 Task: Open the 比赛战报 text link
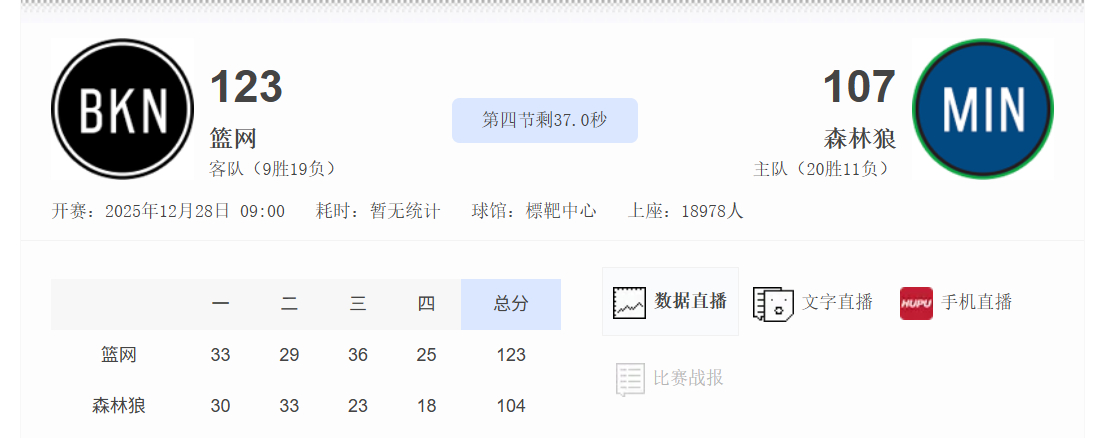pyautogui.click(x=688, y=378)
